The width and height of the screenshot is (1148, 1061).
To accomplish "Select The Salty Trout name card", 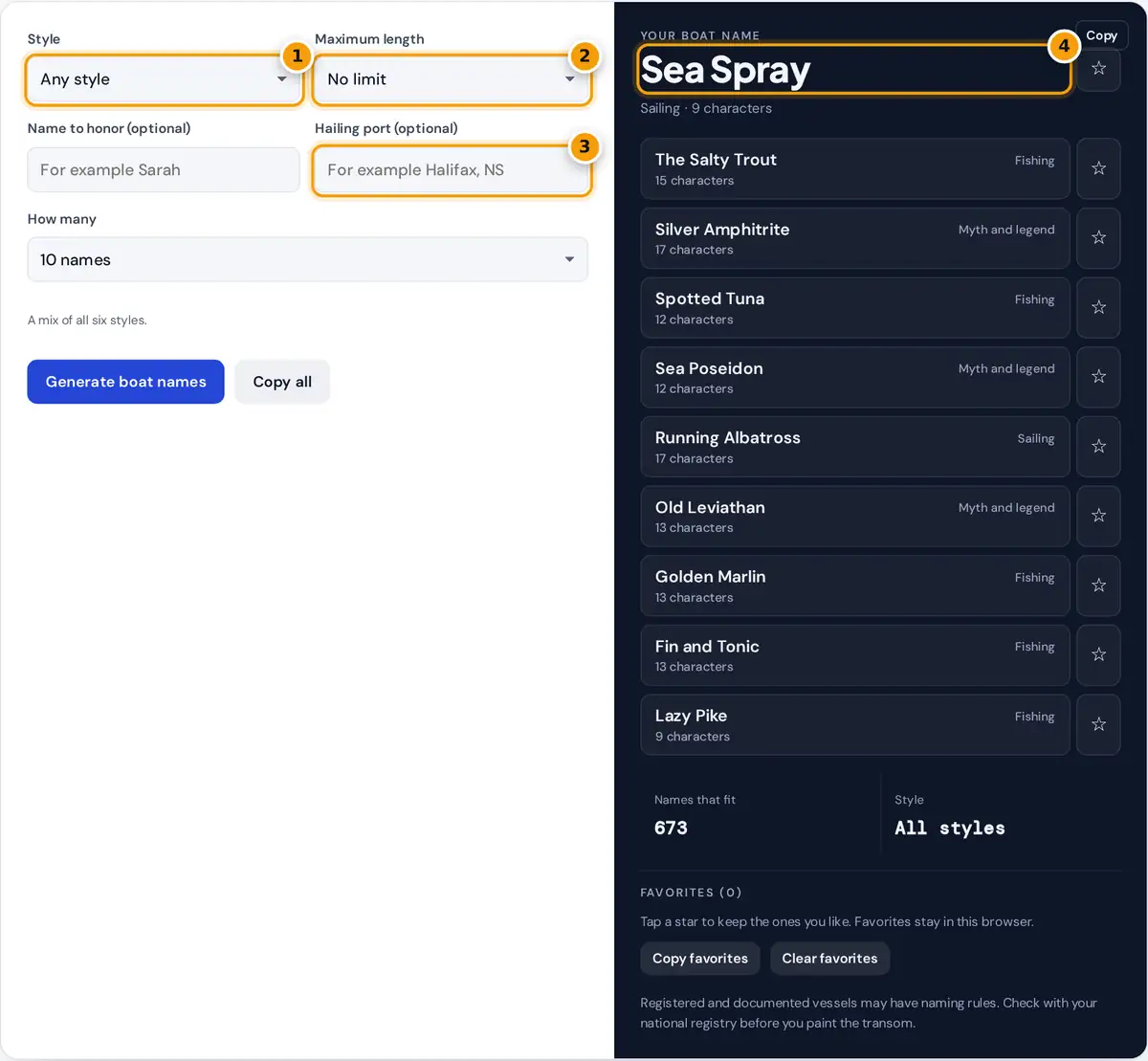I will [x=855, y=168].
